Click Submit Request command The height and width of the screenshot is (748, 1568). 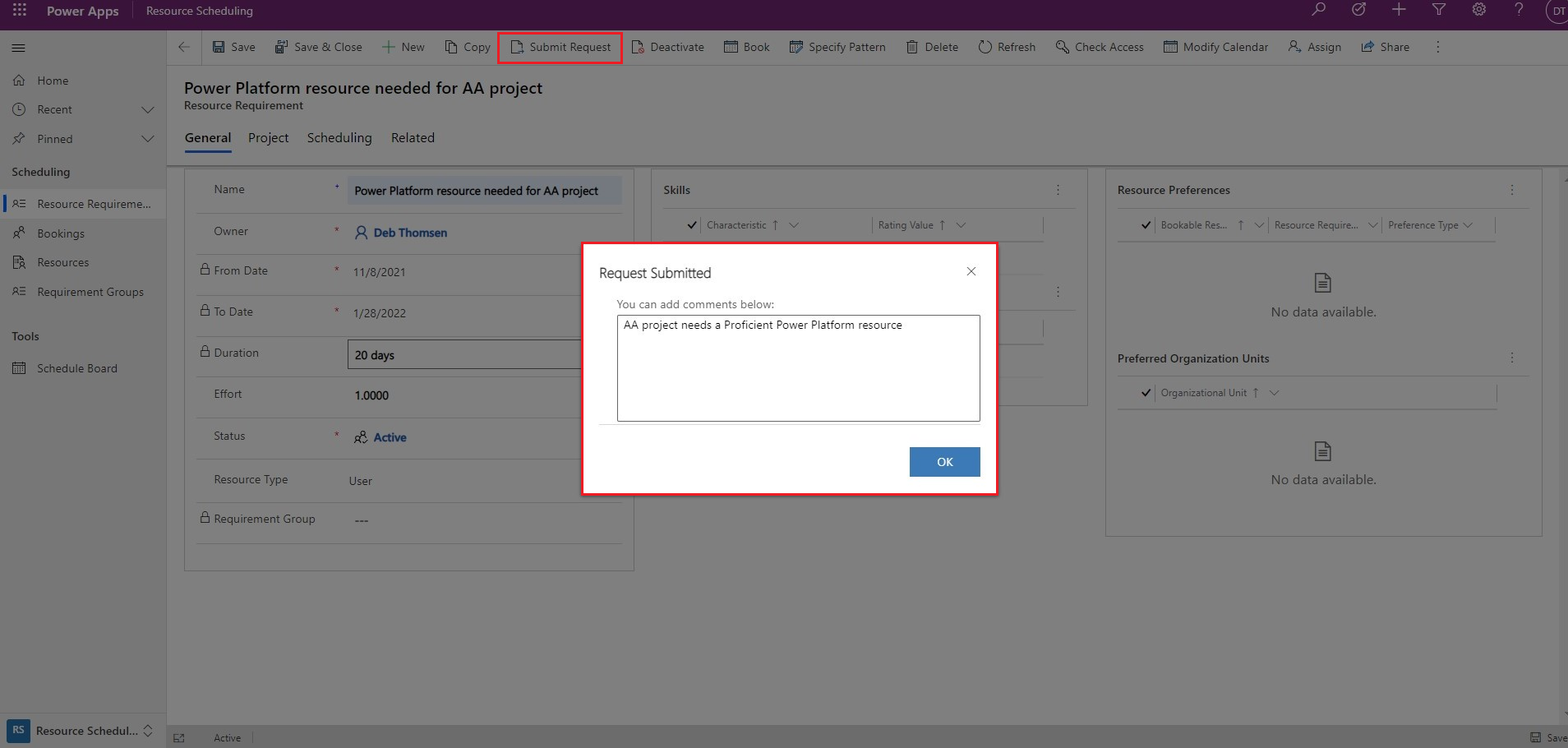point(560,47)
